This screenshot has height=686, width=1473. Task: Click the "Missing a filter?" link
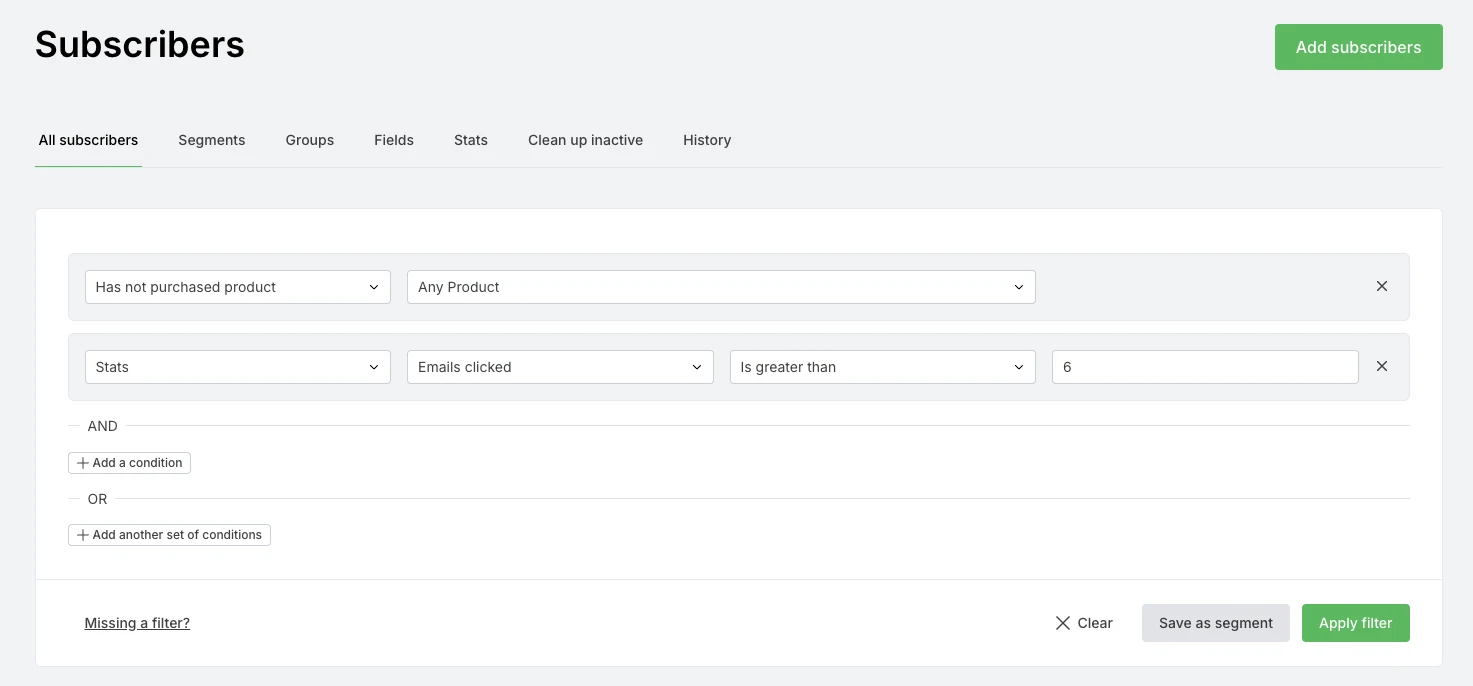point(137,622)
